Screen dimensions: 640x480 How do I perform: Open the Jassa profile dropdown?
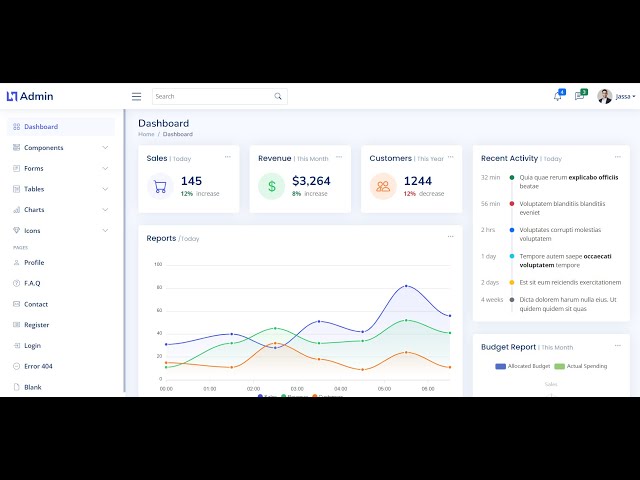625,96
